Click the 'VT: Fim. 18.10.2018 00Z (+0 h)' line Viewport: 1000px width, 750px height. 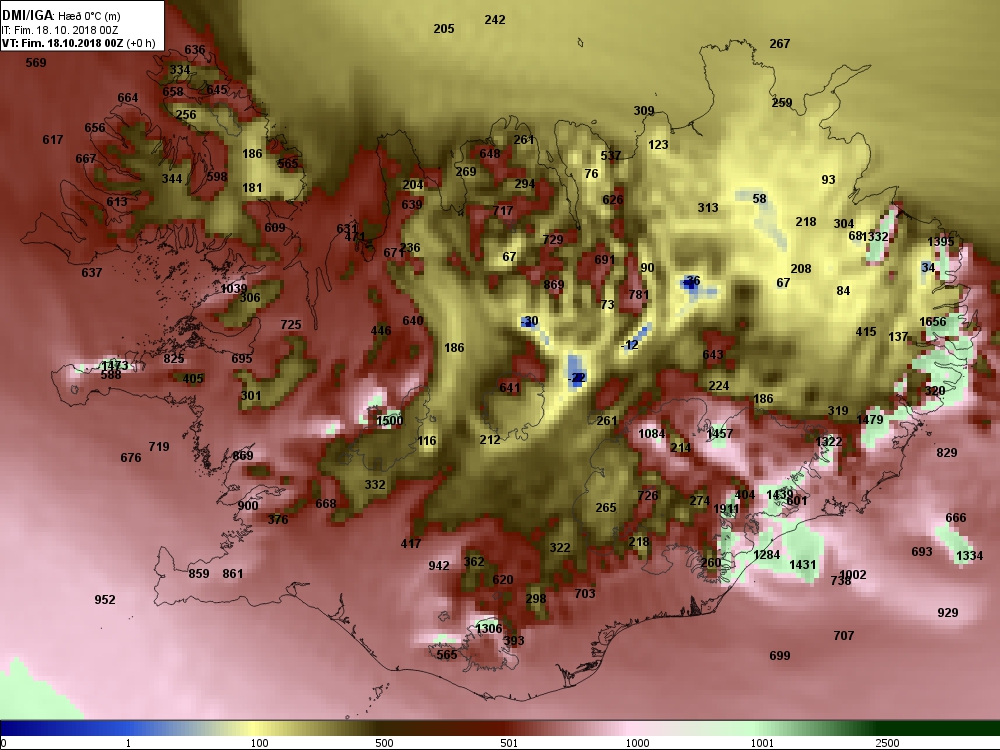[78, 43]
